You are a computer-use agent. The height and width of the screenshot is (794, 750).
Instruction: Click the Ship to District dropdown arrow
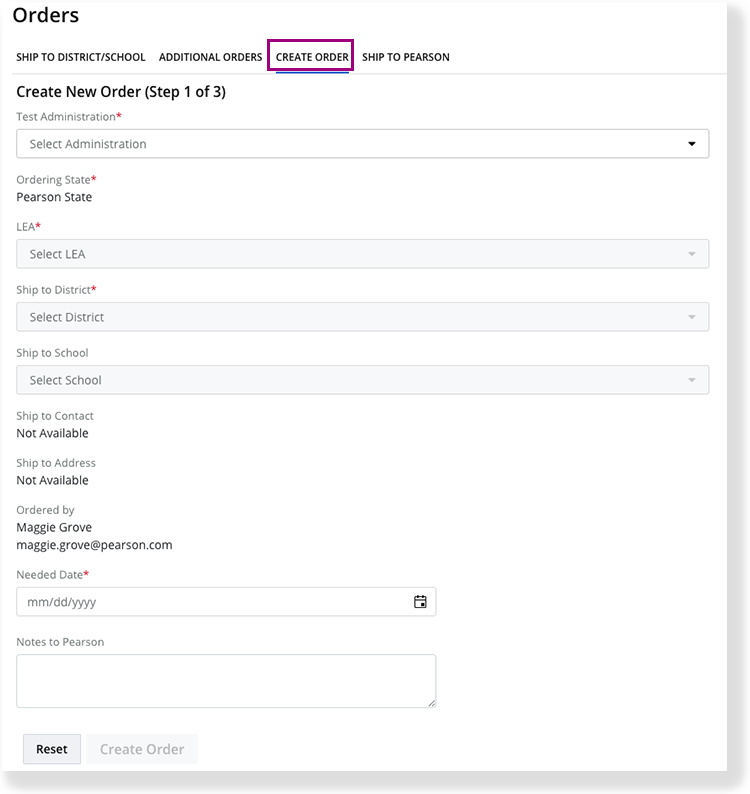coord(691,317)
